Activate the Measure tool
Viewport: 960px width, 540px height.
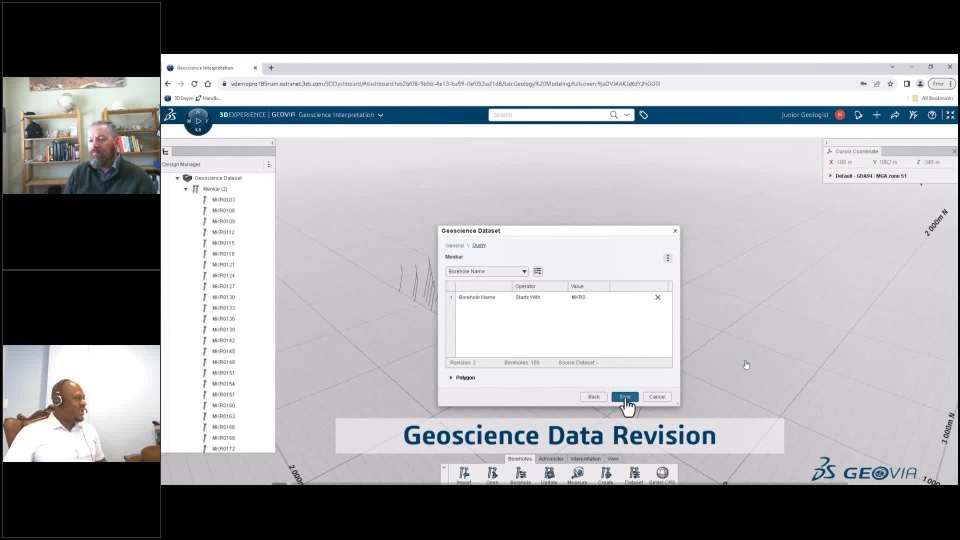click(x=577, y=473)
